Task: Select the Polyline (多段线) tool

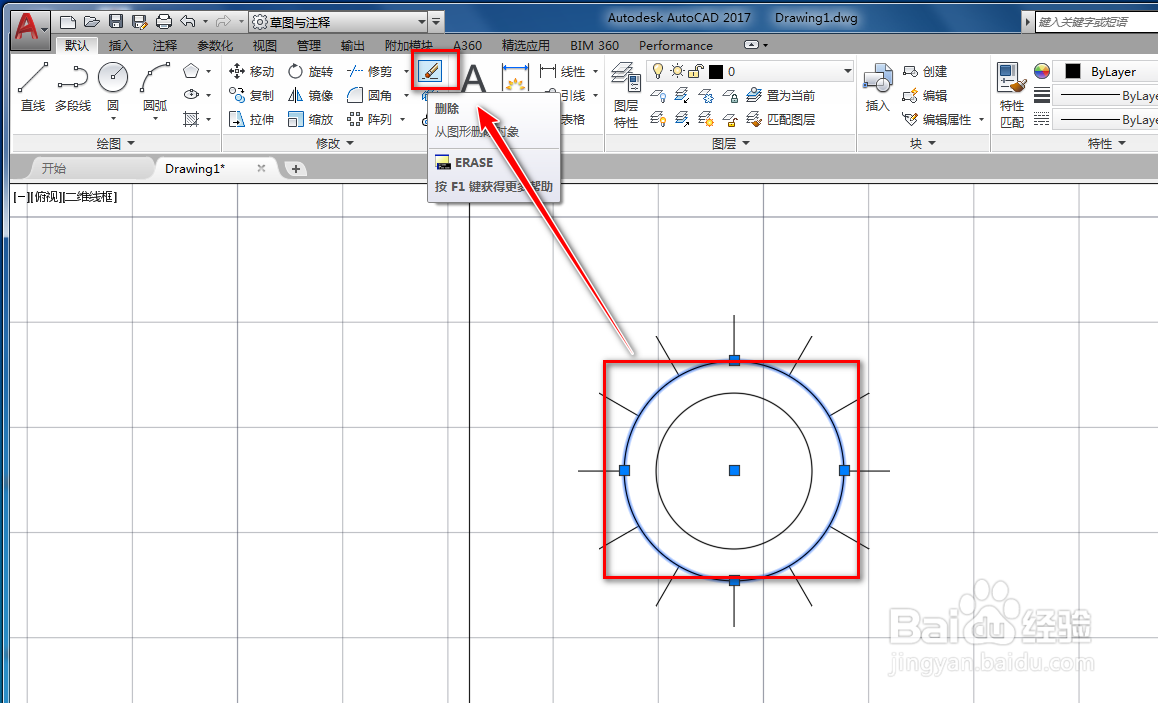Action: [72, 87]
